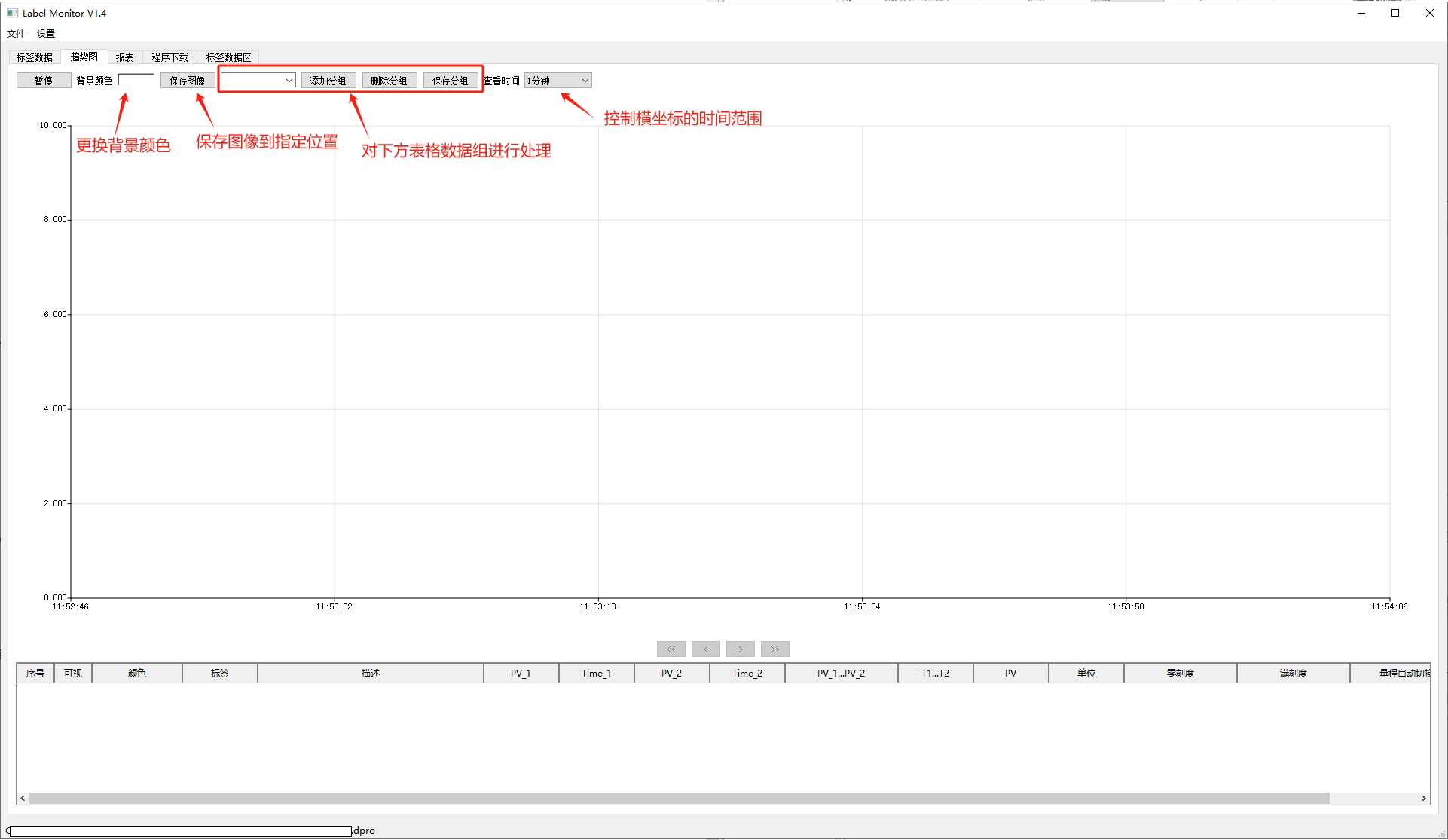Switch to the 报表 tab
Screen dimensions: 1448x840
(x=124, y=57)
